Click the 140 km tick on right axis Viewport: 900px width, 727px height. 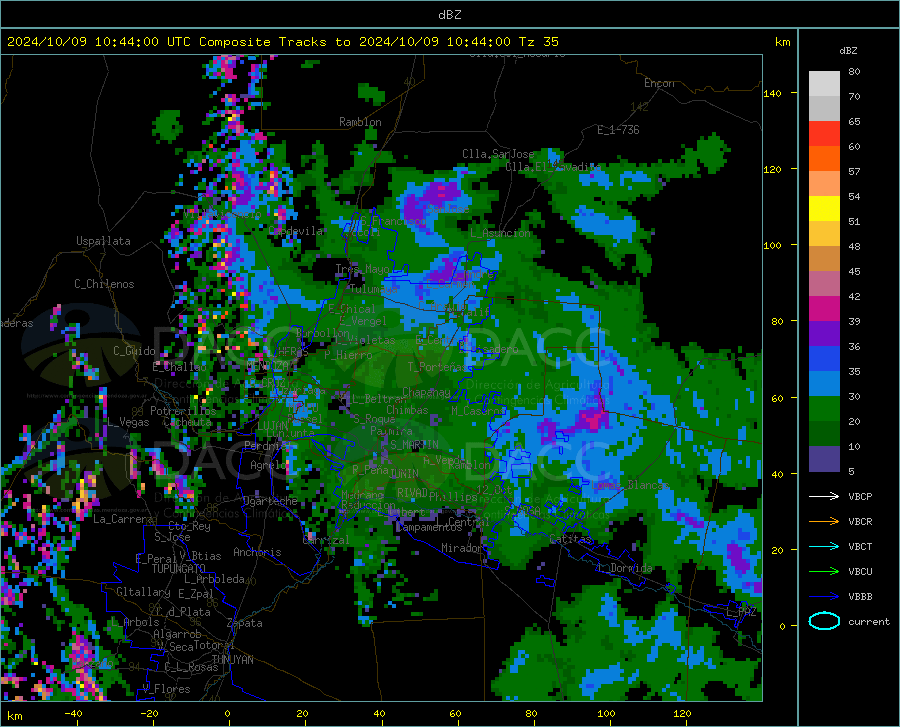click(773, 93)
